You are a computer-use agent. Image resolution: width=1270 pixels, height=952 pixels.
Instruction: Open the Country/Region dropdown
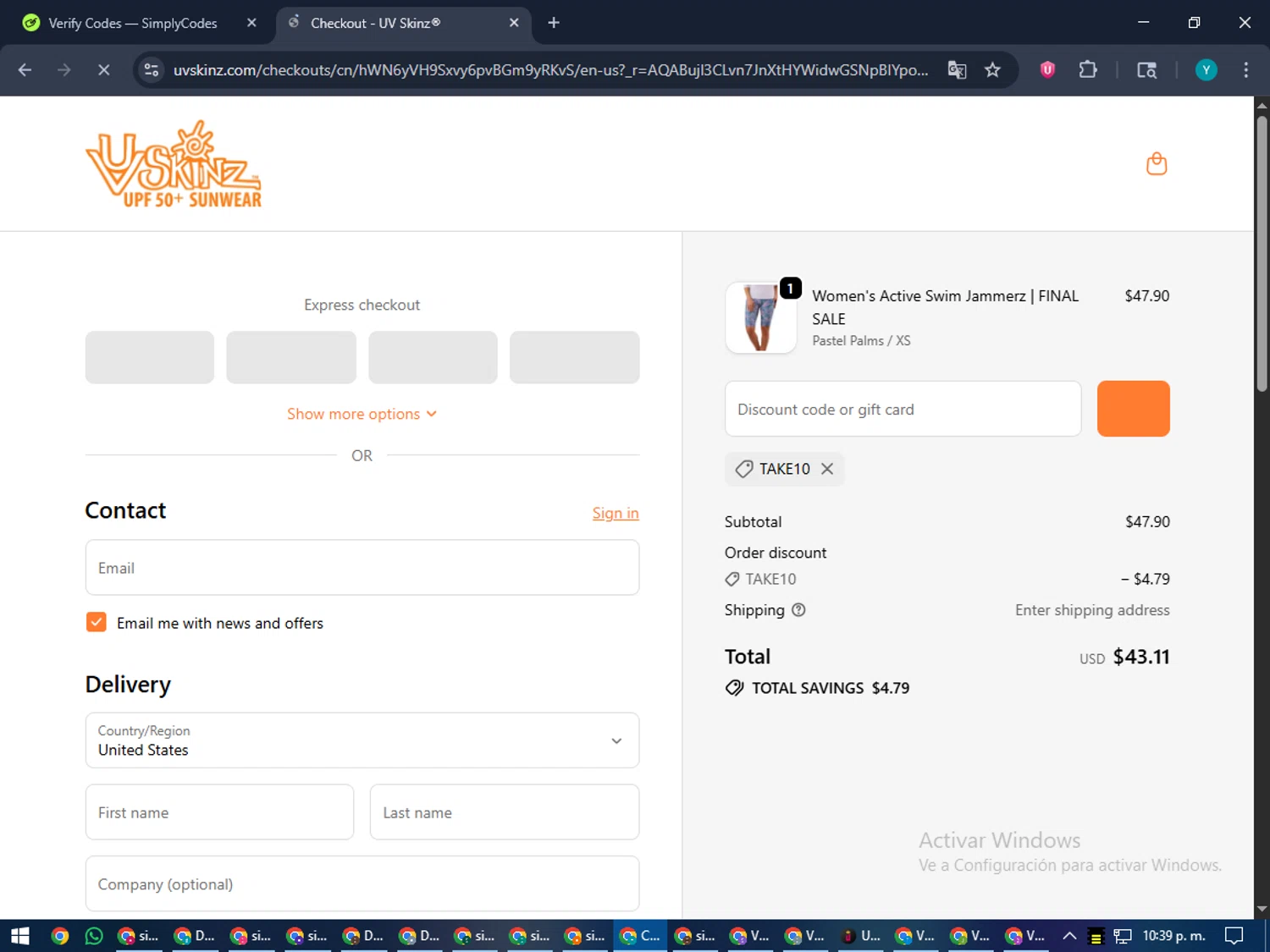pyautogui.click(x=362, y=740)
